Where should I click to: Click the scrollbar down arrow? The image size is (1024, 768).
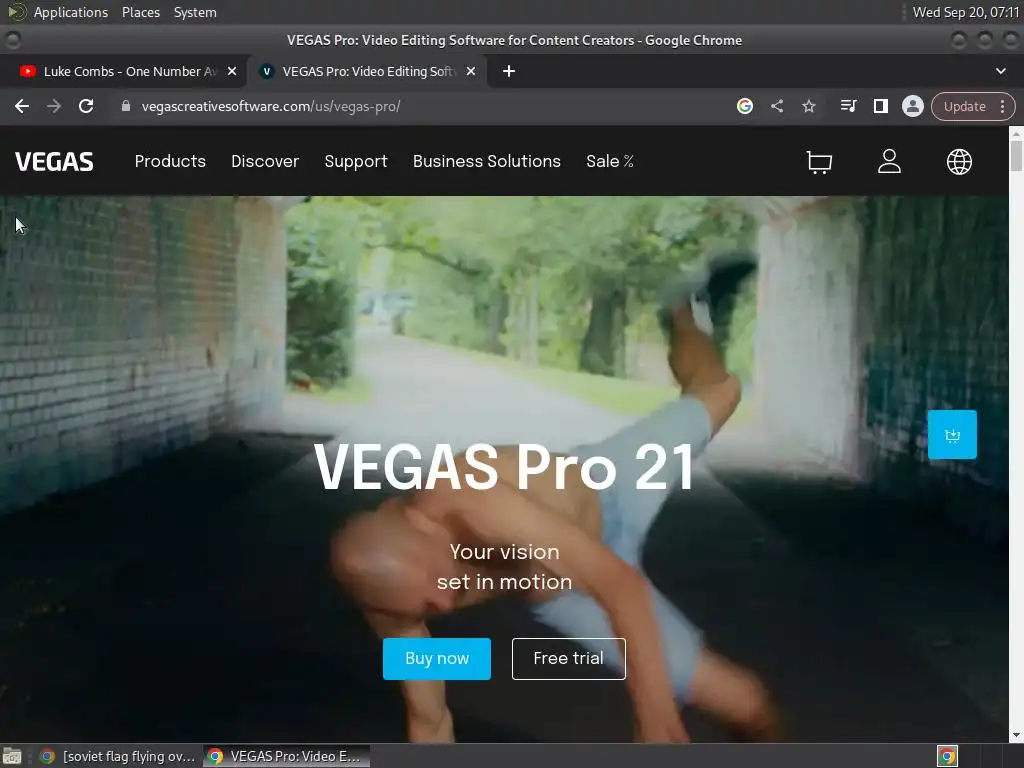[x=1016, y=735]
